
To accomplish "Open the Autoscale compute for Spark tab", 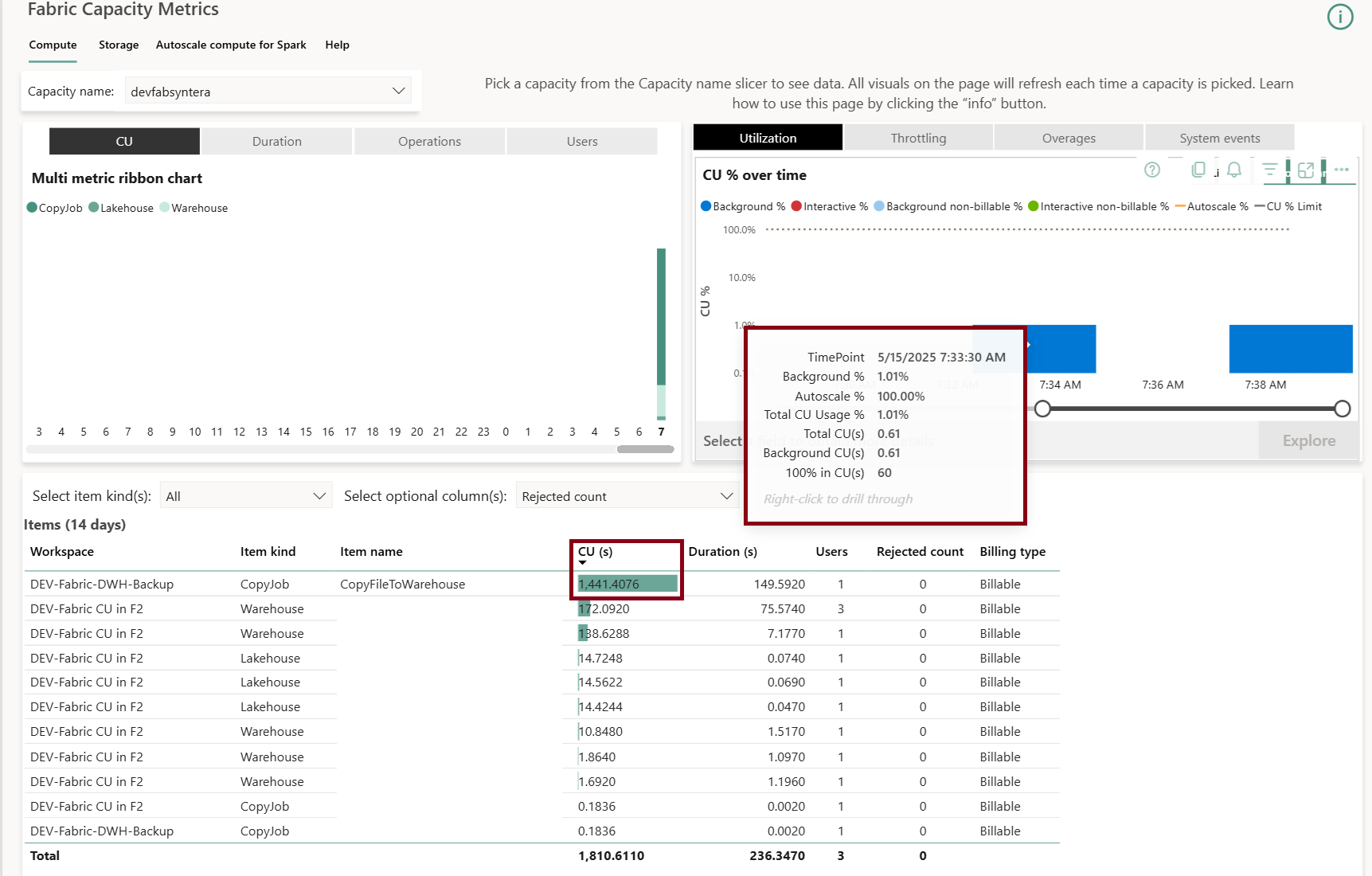I will click(231, 45).
